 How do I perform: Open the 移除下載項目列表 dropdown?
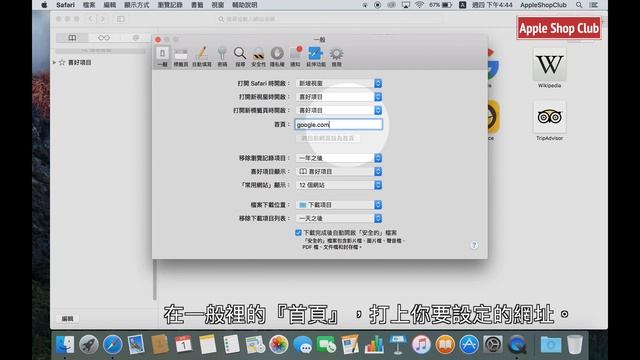coord(339,218)
